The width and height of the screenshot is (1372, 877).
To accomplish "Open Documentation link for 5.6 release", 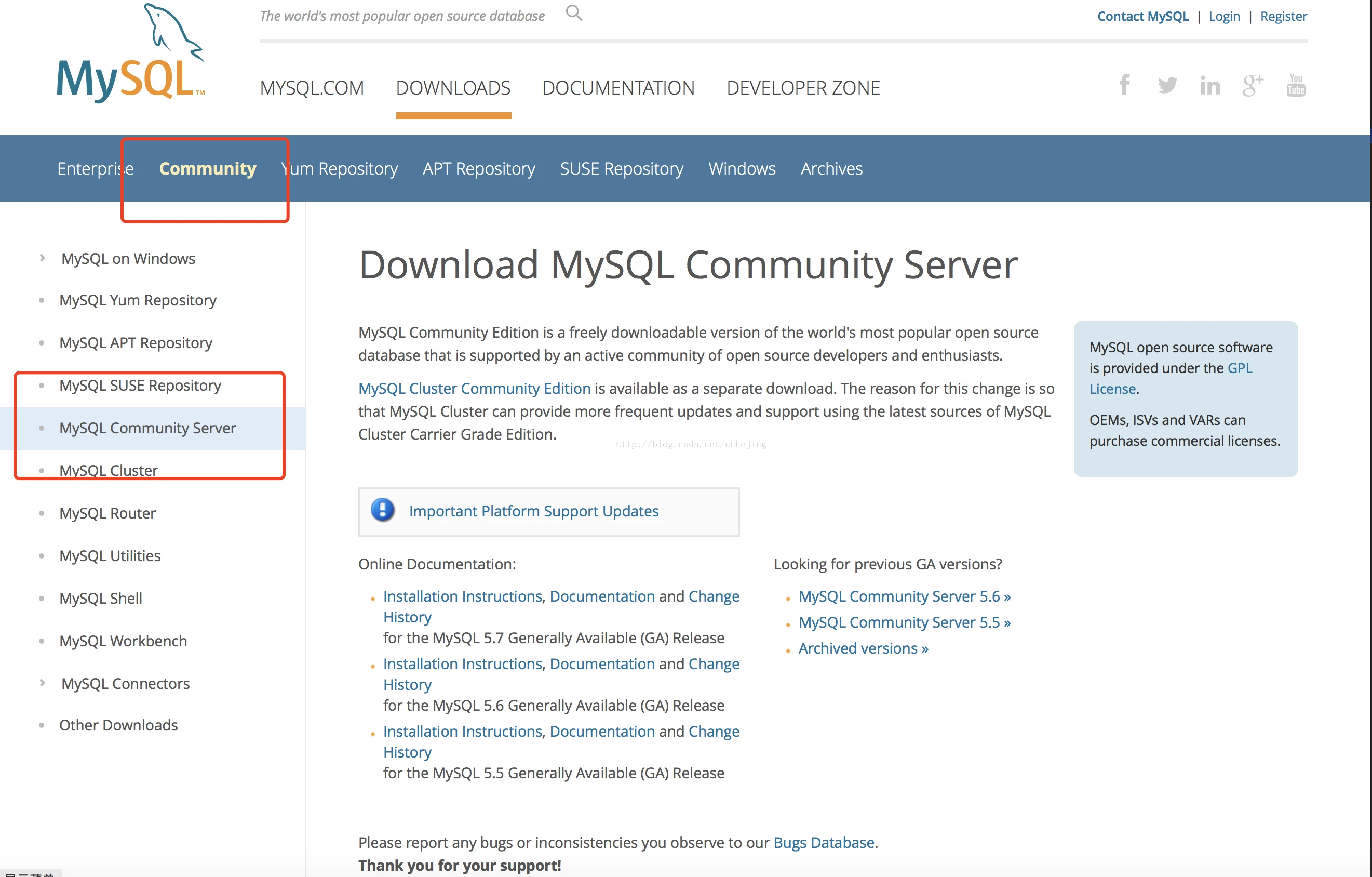I will 602,664.
